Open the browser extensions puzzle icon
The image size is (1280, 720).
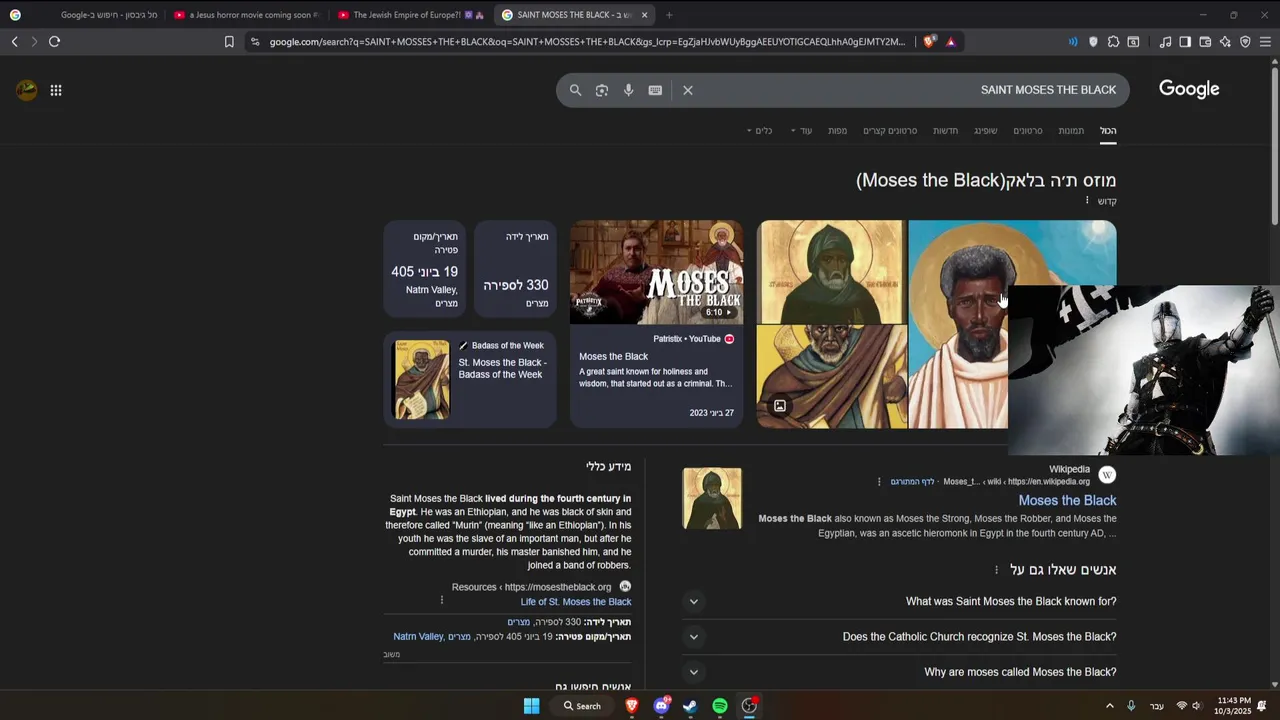(x=1113, y=42)
